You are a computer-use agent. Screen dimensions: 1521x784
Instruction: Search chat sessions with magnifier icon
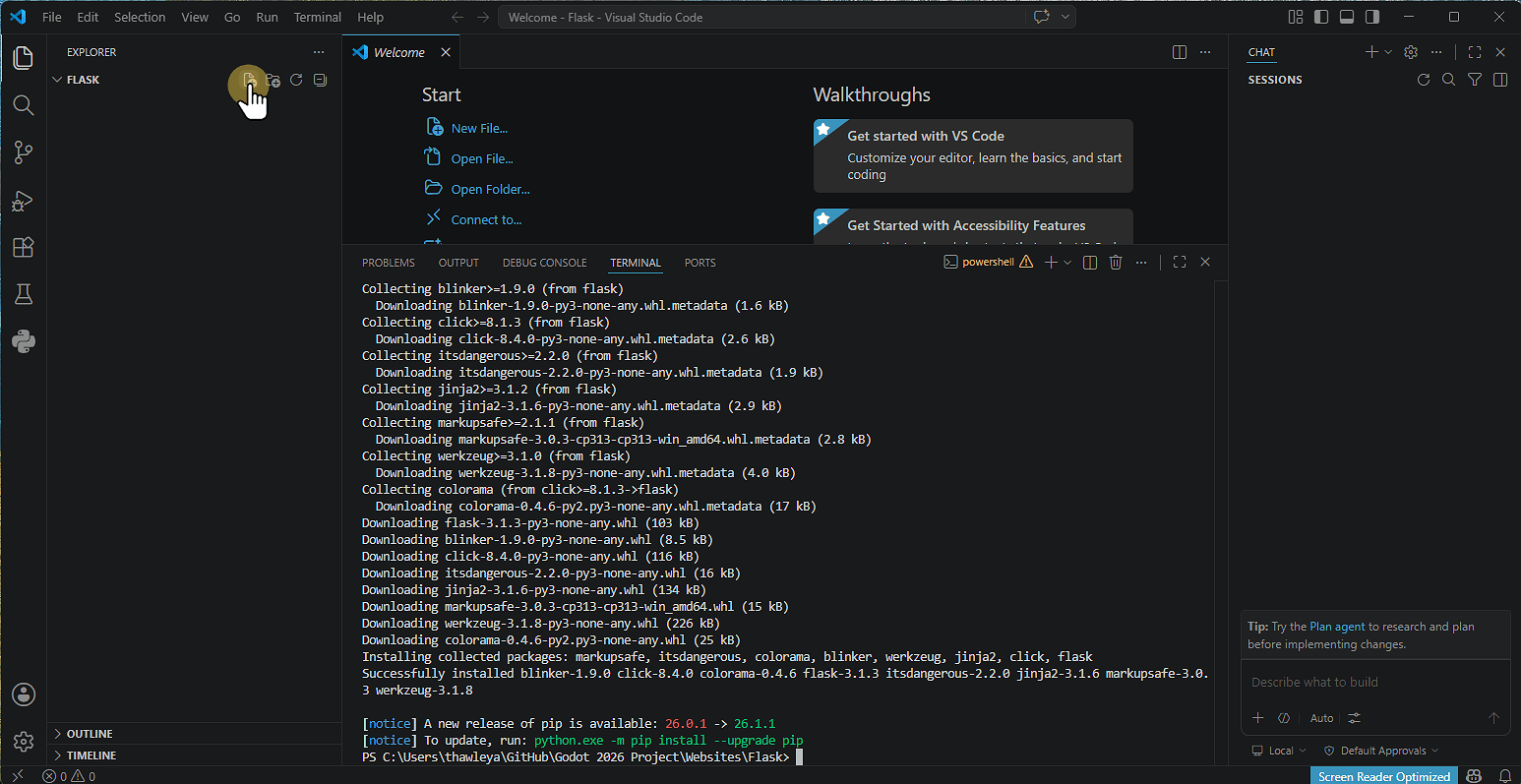pos(1448,80)
